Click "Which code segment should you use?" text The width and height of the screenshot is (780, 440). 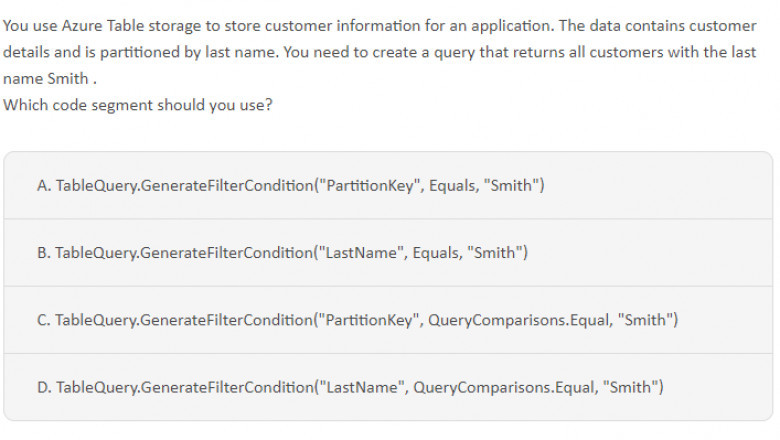pyautogui.click(x=138, y=105)
